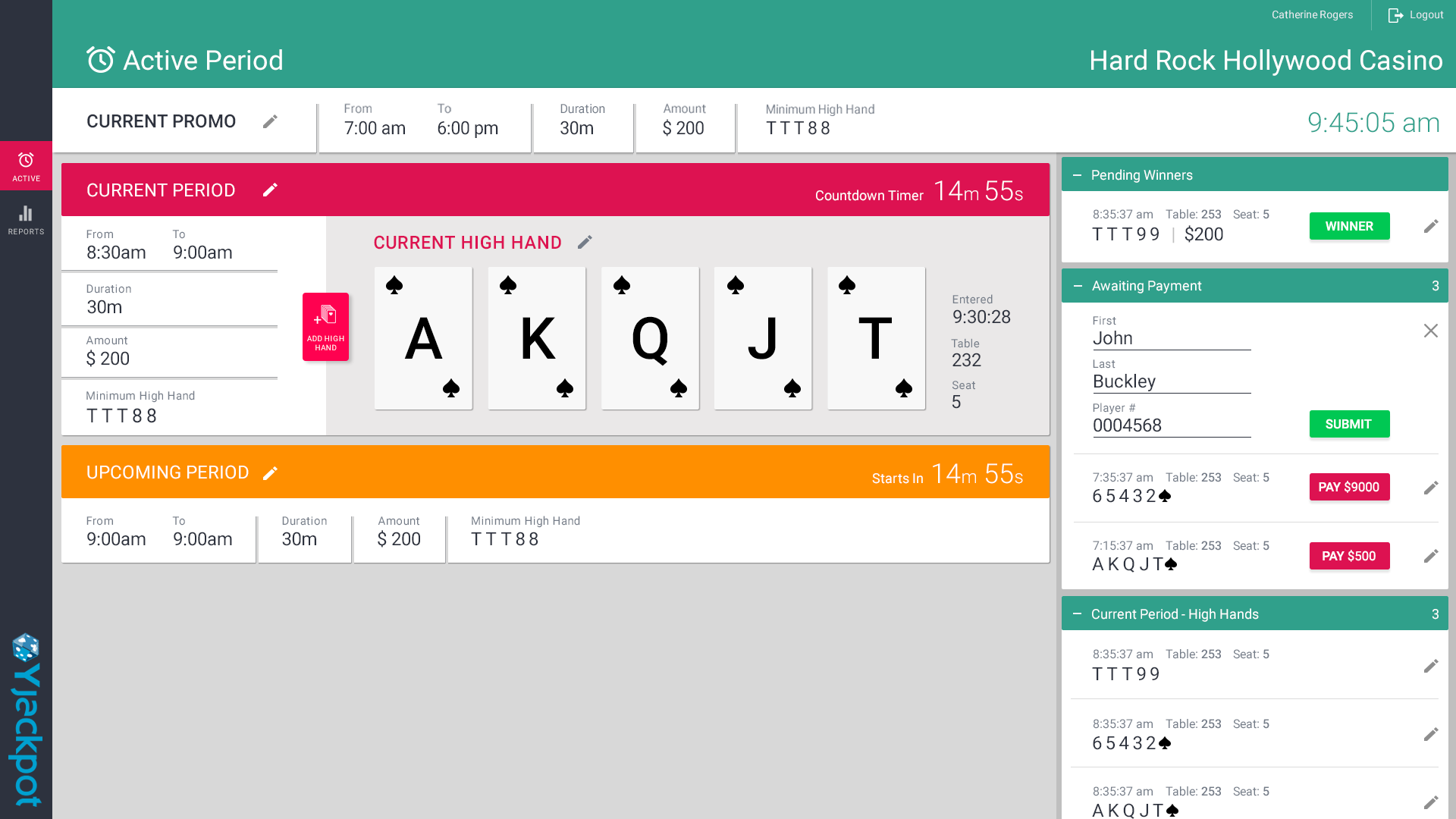Click Logout in the top bar
The width and height of the screenshot is (1456, 819).
(1416, 15)
